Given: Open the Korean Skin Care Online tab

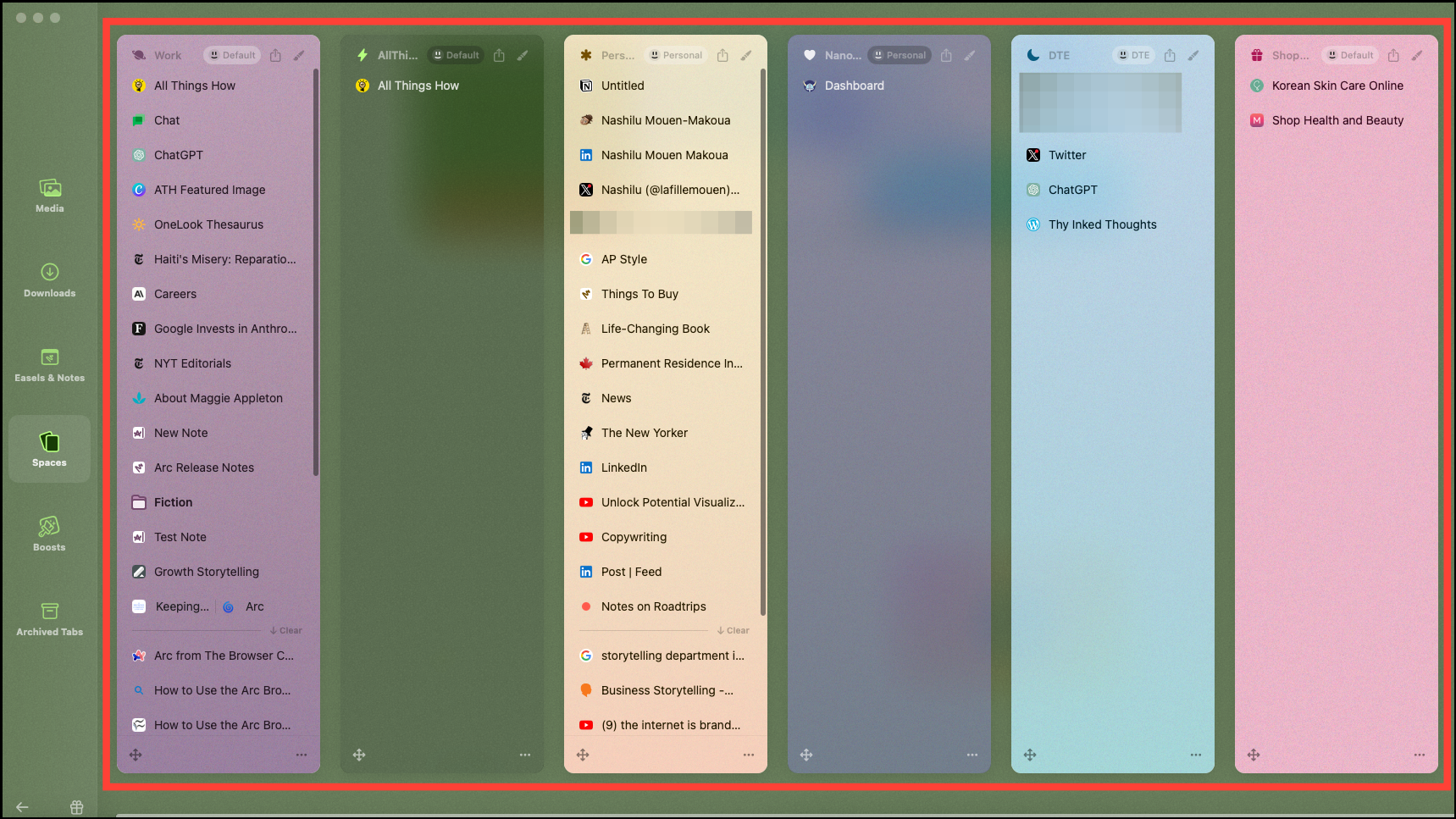Looking at the screenshot, I should tap(1337, 86).
